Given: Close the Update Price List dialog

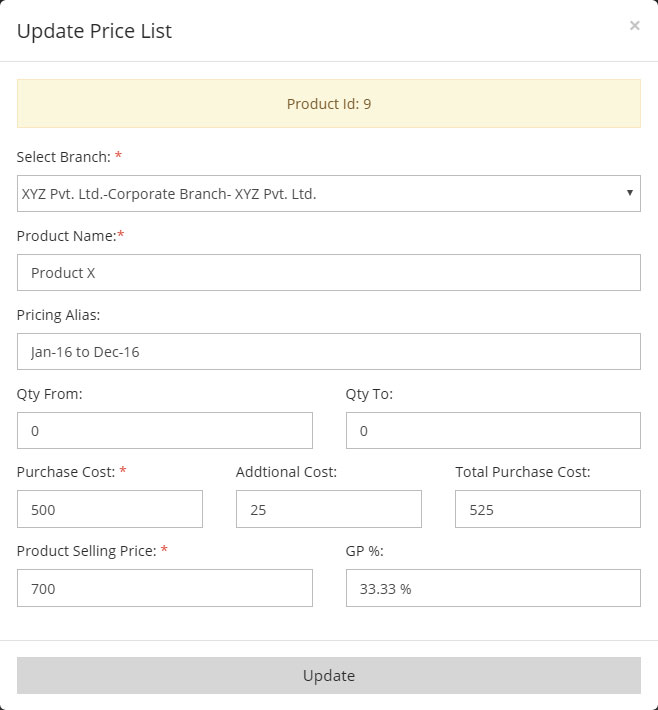Looking at the screenshot, I should (x=634, y=25).
